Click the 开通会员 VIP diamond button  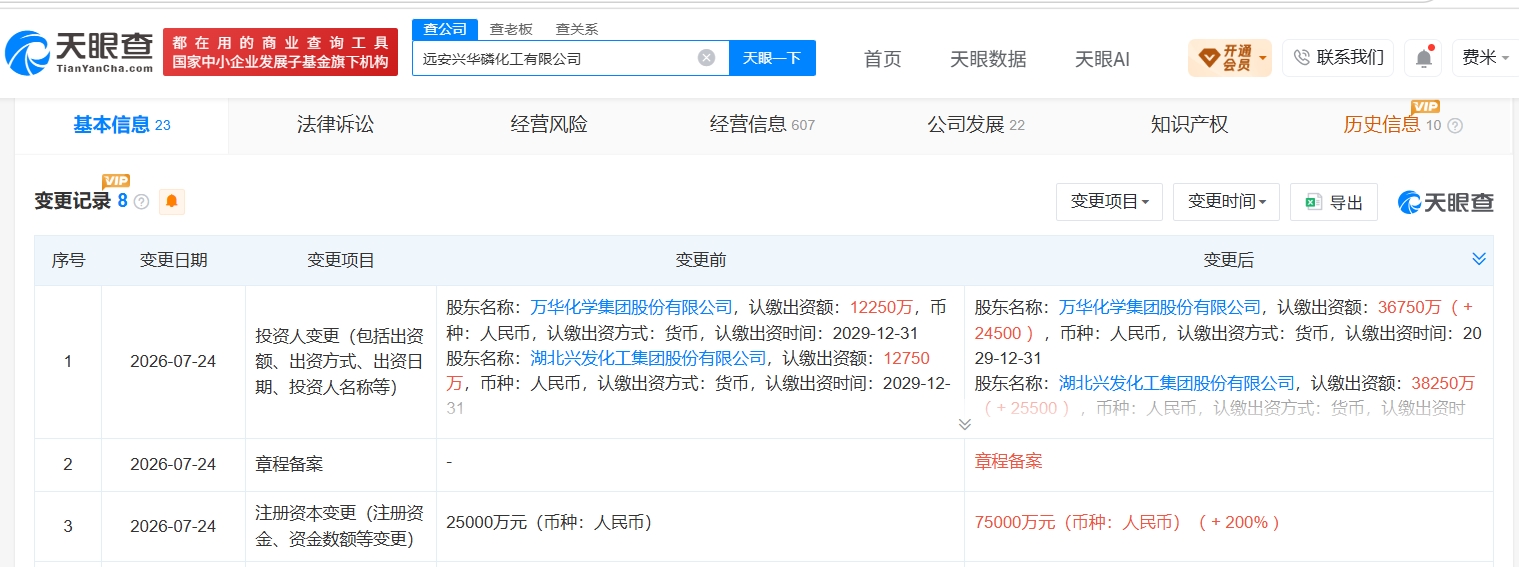click(1229, 58)
